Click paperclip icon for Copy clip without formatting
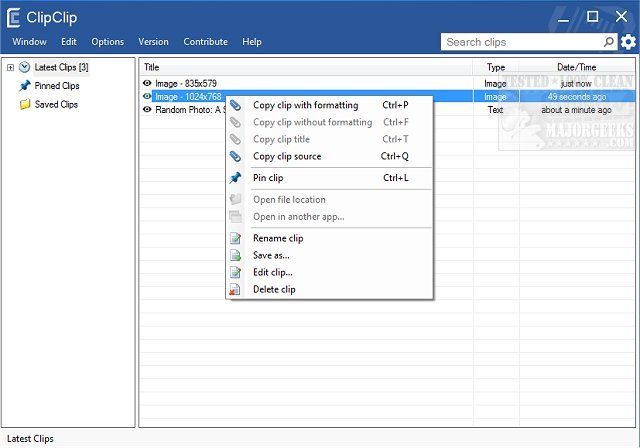This screenshot has width=640, height=448. [x=235, y=122]
